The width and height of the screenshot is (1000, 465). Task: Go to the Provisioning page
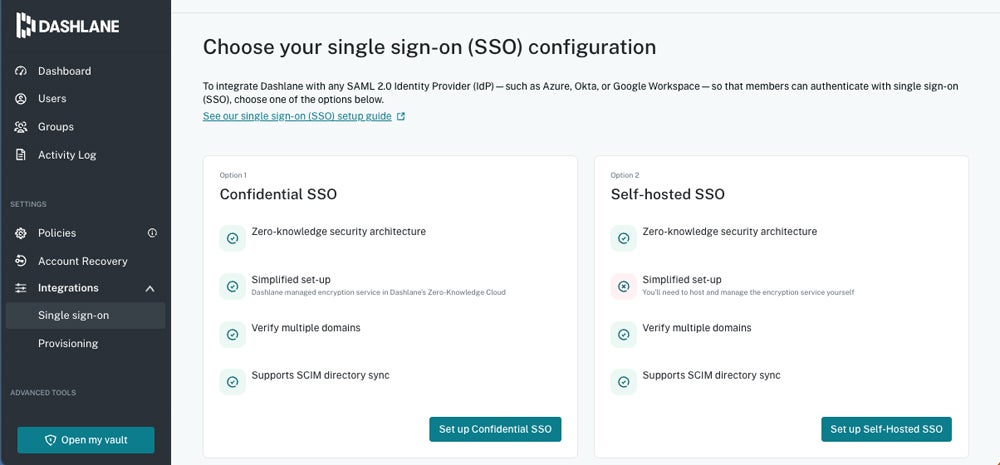(68, 344)
